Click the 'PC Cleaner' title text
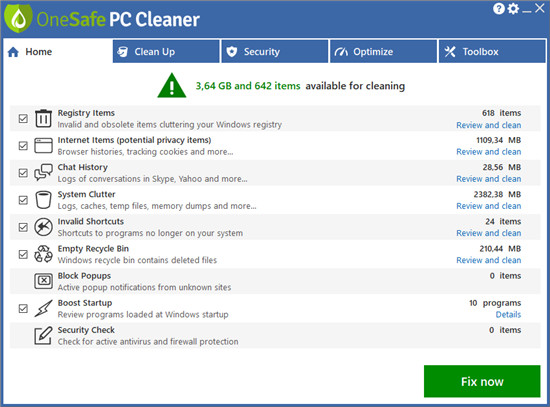This screenshot has width=550, height=407. 154,19
